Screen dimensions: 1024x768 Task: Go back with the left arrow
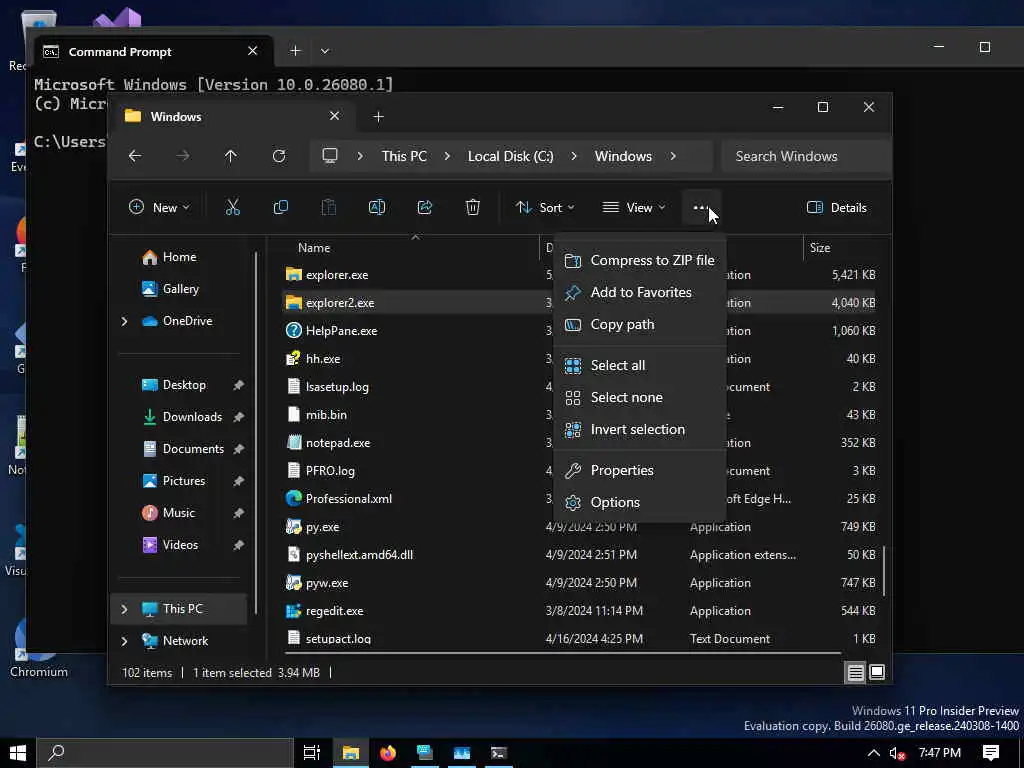point(135,156)
